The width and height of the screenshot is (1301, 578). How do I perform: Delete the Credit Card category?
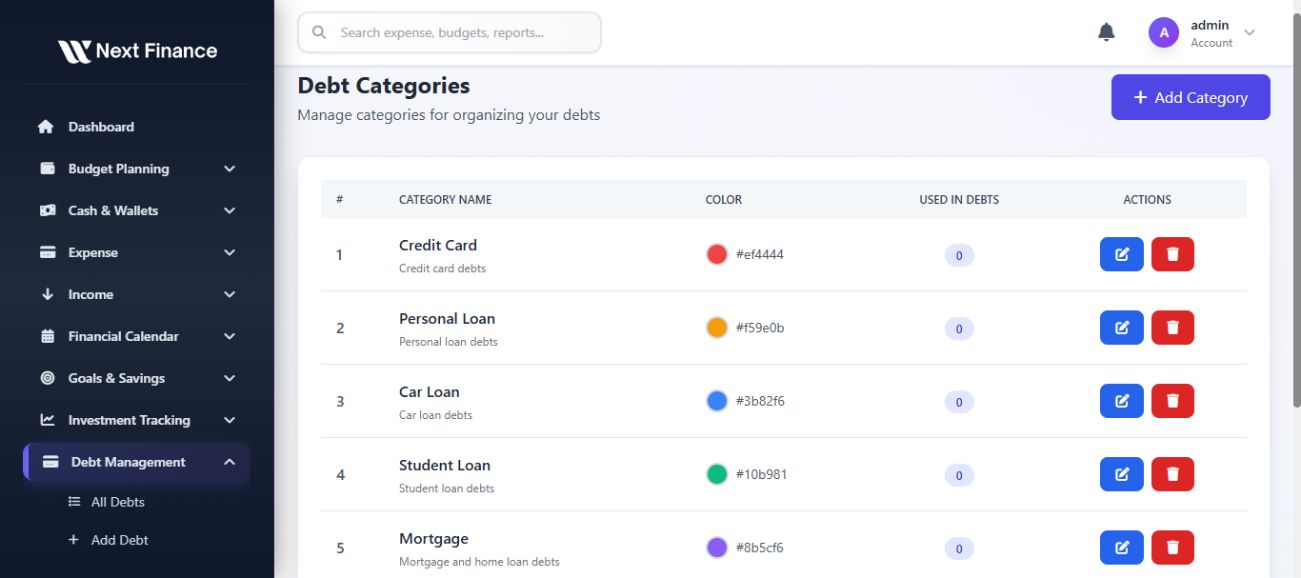(x=1172, y=255)
